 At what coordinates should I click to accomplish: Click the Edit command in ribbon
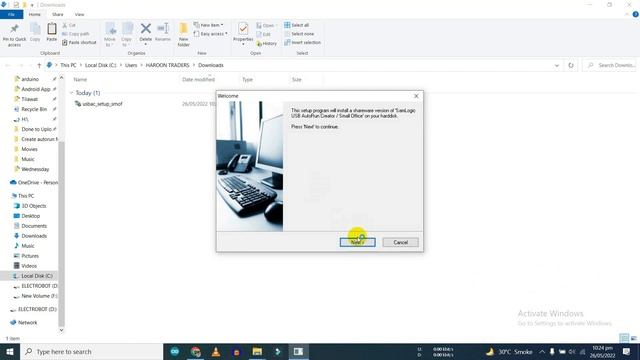[264, 34]
